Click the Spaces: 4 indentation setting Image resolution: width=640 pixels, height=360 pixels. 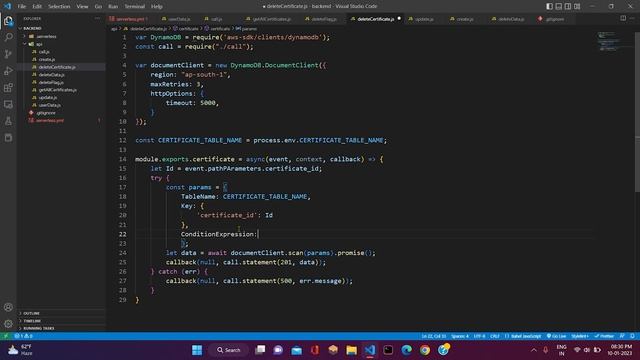point(460,336)
